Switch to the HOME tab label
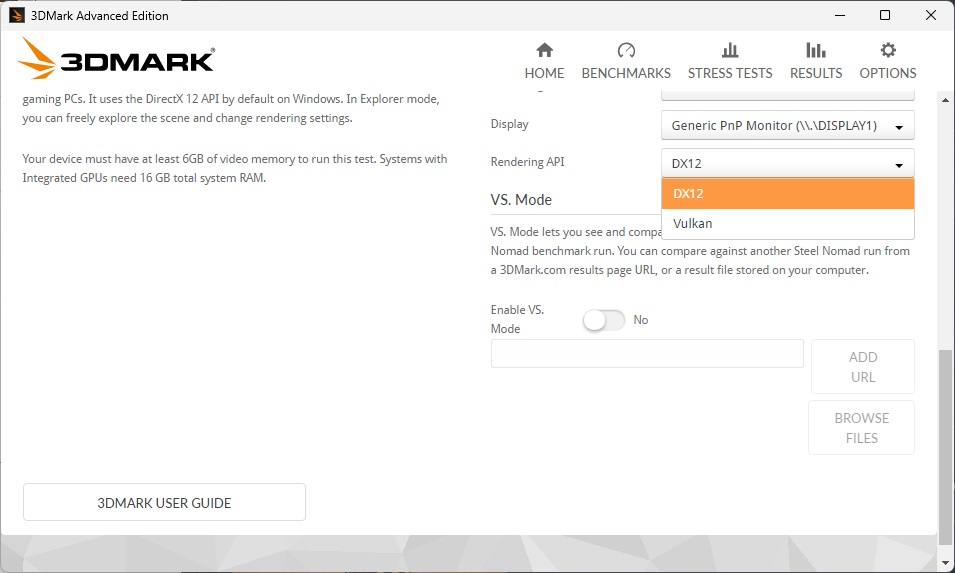The width and height of the screenshot is (955, 573). coord(544,73)
